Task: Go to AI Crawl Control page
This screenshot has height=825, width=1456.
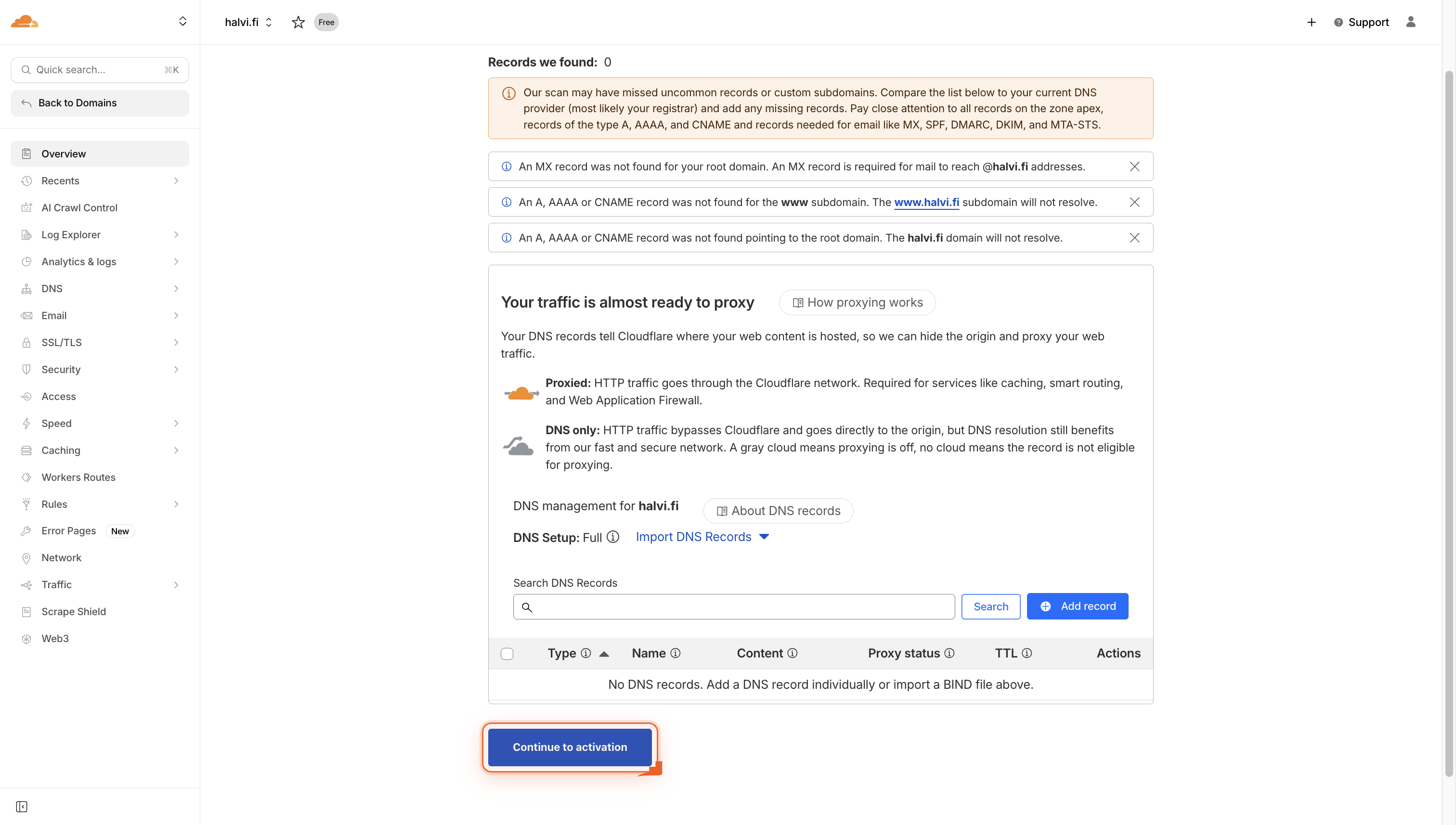Action: point(79,207)
